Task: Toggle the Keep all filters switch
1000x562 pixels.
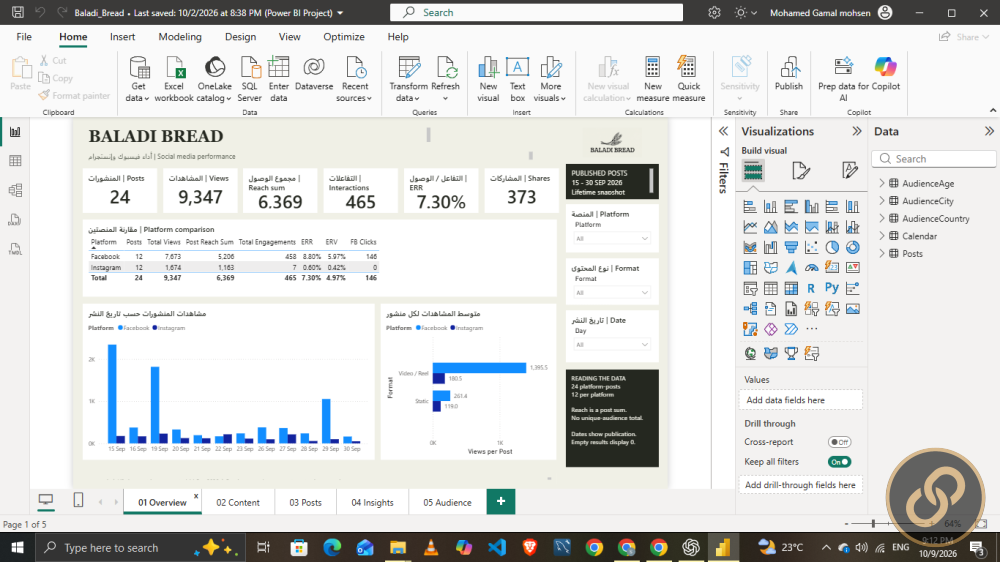Action: pyautogui.click(x=839, y=462)
